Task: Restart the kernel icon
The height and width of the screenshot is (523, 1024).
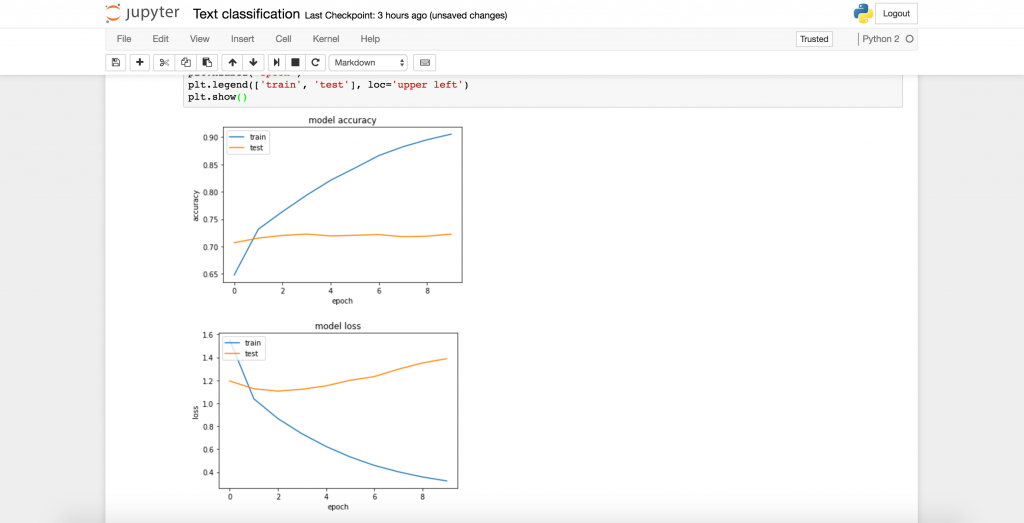Action: coord(315,62)
